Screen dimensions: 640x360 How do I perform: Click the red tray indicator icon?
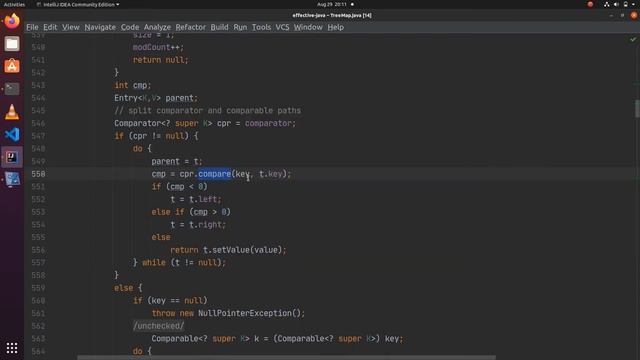coord(590,4)
